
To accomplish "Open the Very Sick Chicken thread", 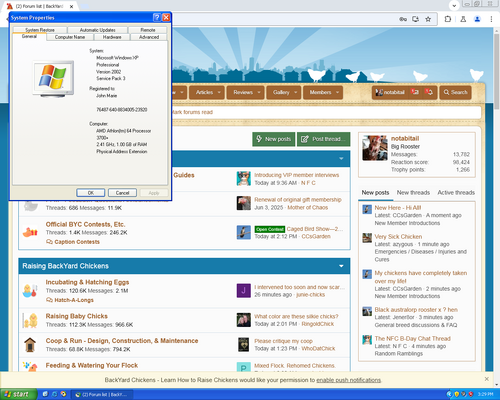I will click(x=398, y=237).
